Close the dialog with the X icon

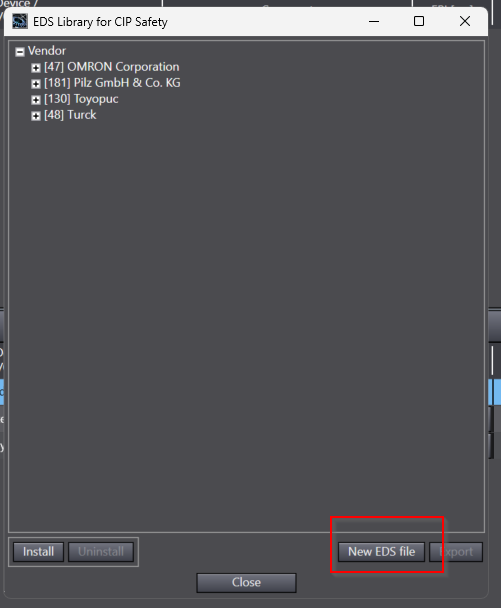pyautogui.click(x=465, y=21)
